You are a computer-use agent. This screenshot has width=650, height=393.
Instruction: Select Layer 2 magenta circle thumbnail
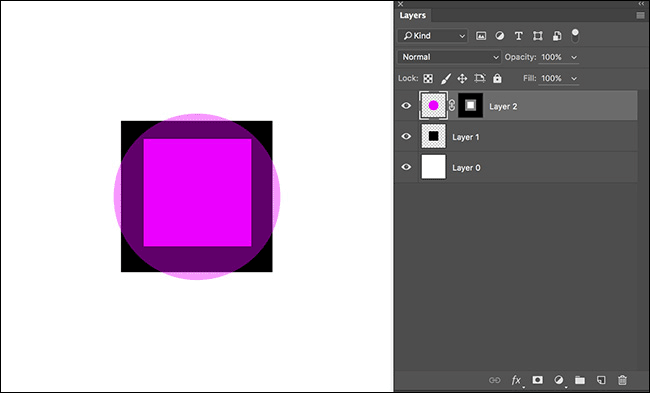pos(433,105)
